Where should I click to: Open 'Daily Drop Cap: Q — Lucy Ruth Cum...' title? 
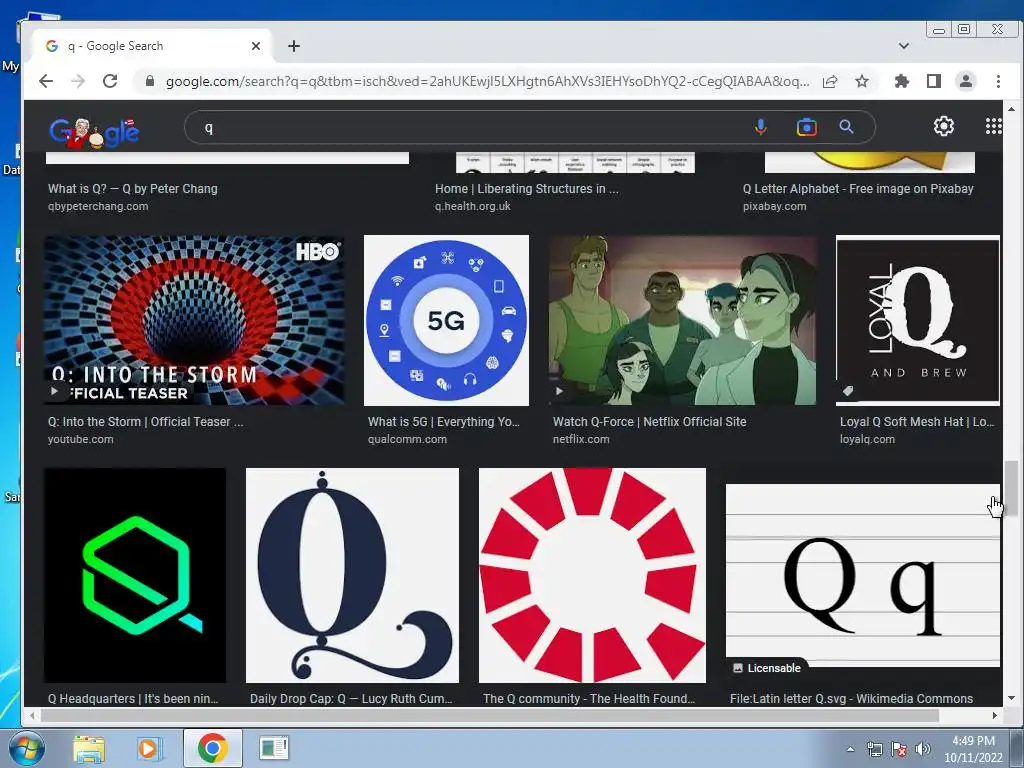pos(351,699)
